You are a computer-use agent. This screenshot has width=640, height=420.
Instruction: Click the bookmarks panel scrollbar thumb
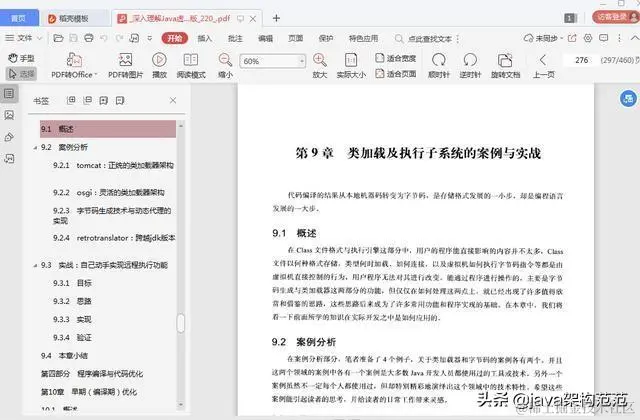(180, 323)
